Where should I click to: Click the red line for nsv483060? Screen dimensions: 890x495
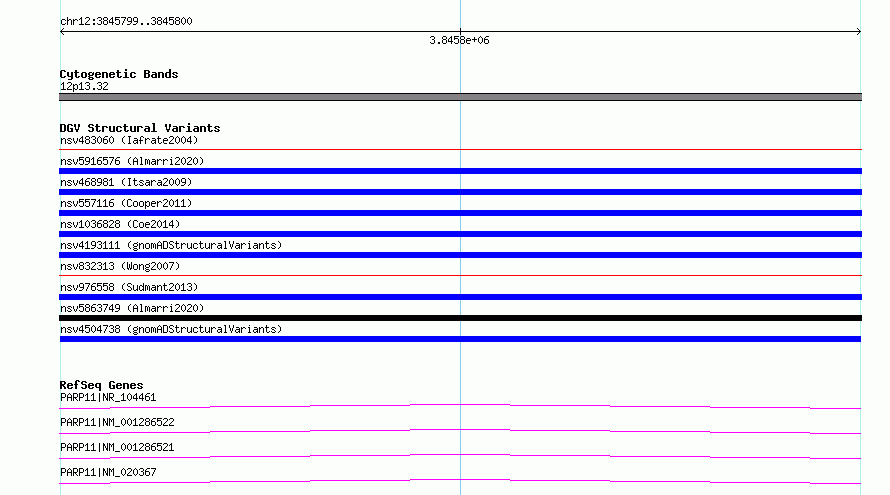pyautogui.click(x=460, y=149)
